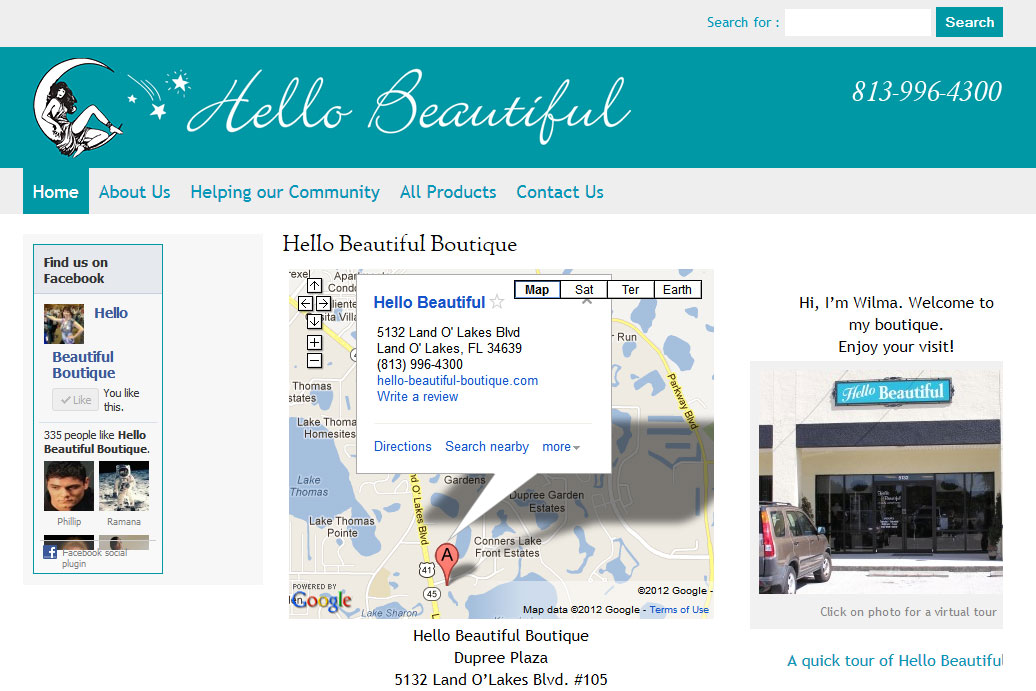Click the 813-996-4300 header phone number
Screen dimensions: 1036x691
click(x=926, y=92)
